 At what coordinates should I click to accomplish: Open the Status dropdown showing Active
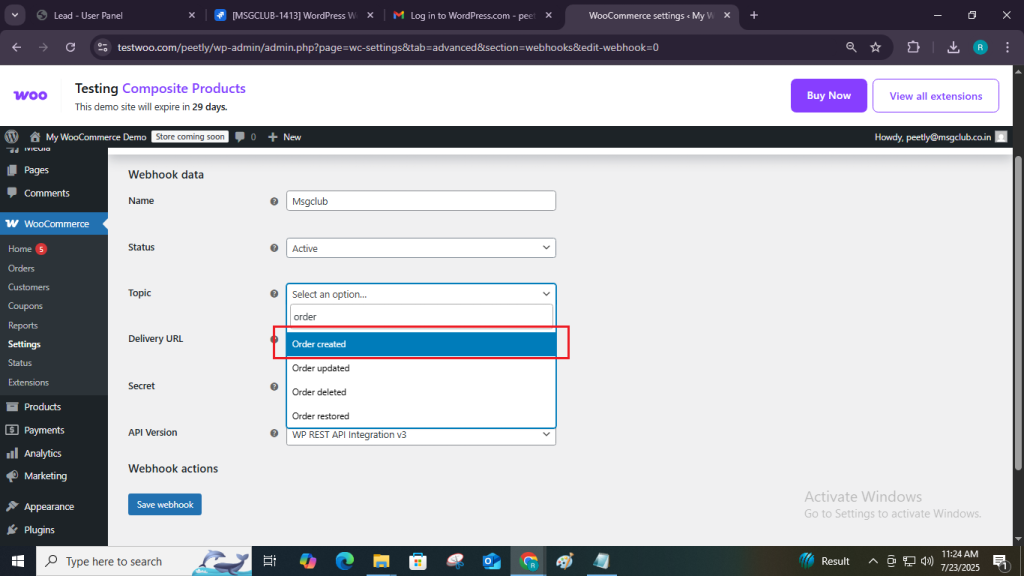(x=421, y=248)
